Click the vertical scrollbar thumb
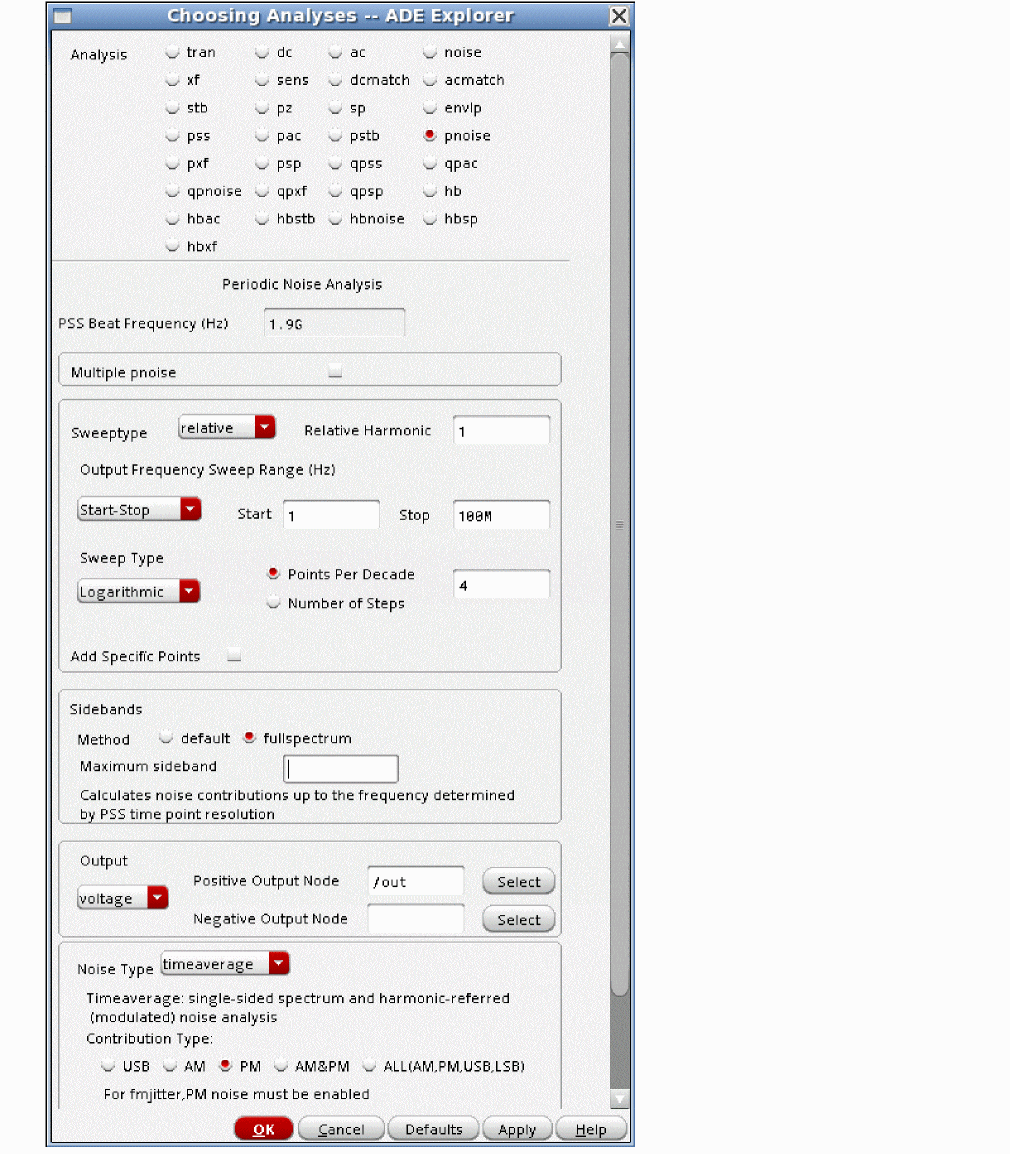Screen dimensions: 1010x1154 [620, 525]
